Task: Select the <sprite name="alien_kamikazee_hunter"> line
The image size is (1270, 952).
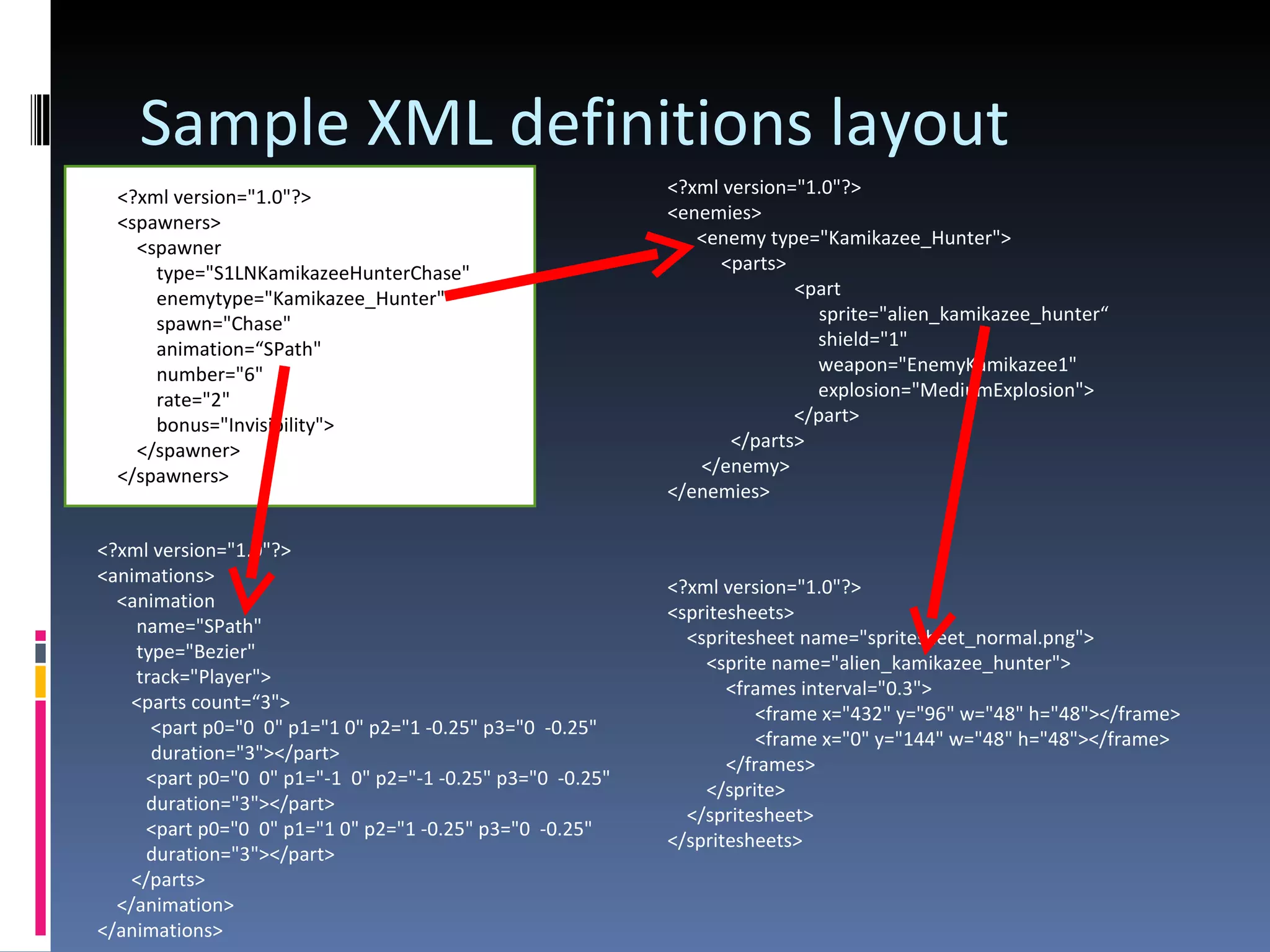Action: 888,664
